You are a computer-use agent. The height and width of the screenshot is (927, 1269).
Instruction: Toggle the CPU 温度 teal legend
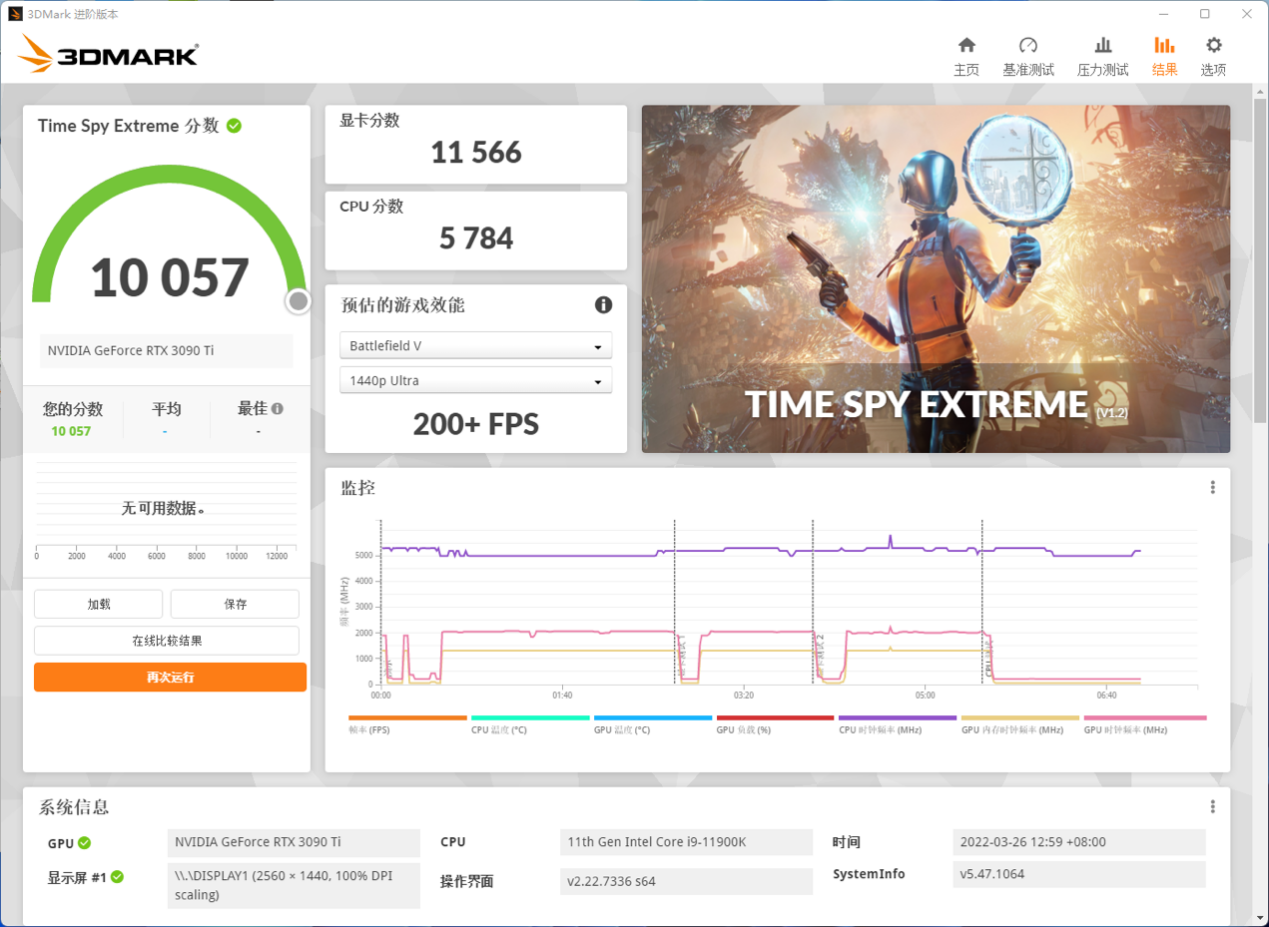pos(530,724)
